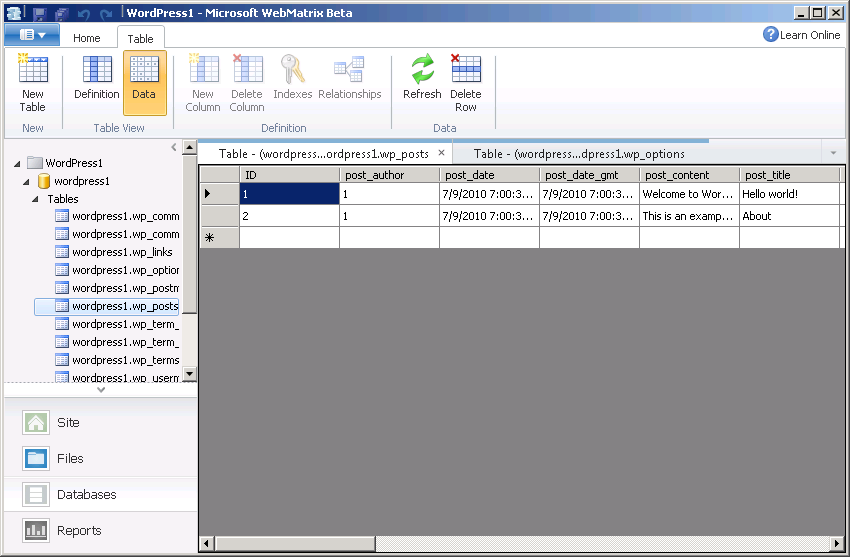This screenshot has height=557, width=850.
Task: Click the ID column header
Action: coord(289,174)
